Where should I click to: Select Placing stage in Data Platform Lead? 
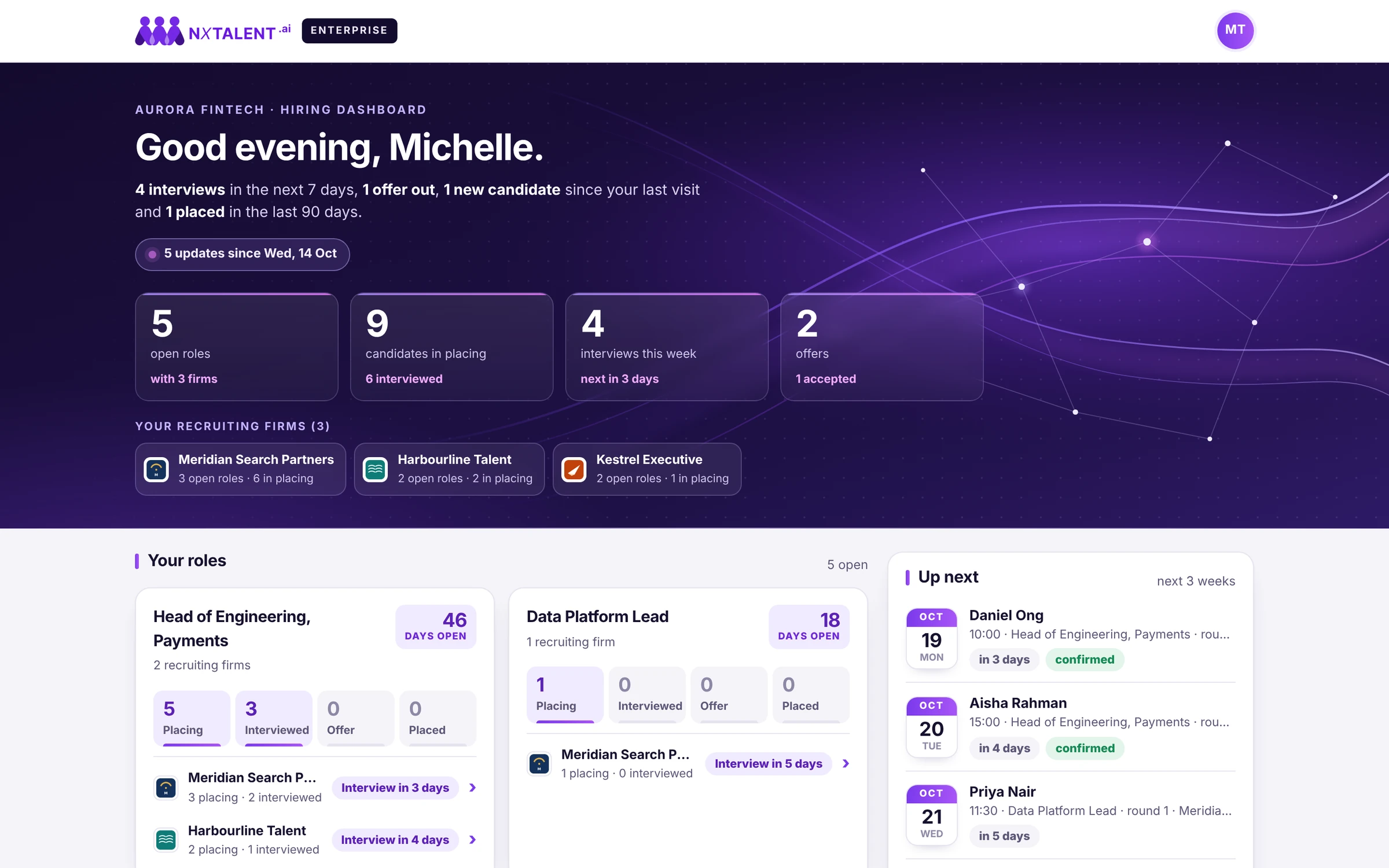tap(565, 694)
